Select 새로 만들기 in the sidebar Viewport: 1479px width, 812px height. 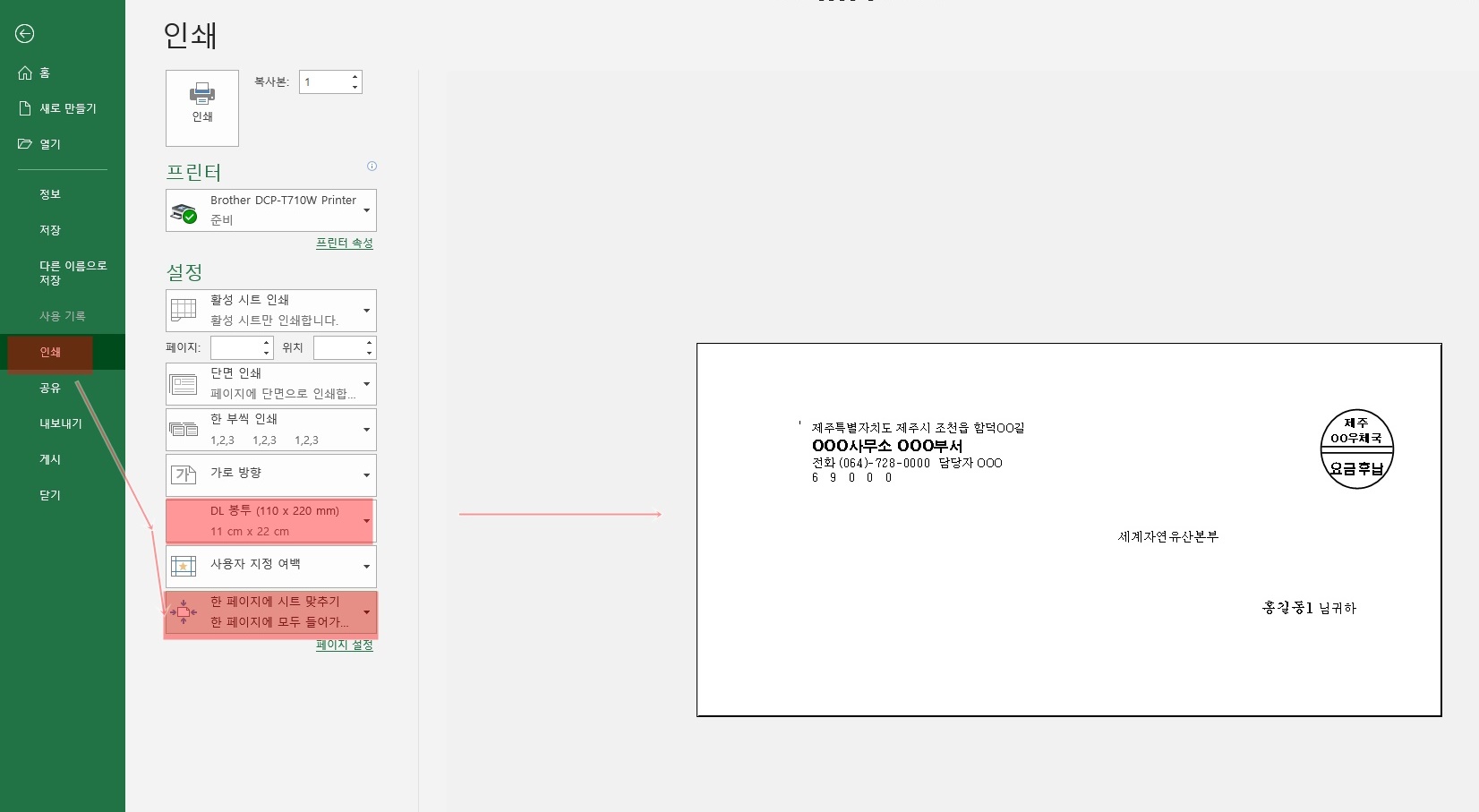68,108
